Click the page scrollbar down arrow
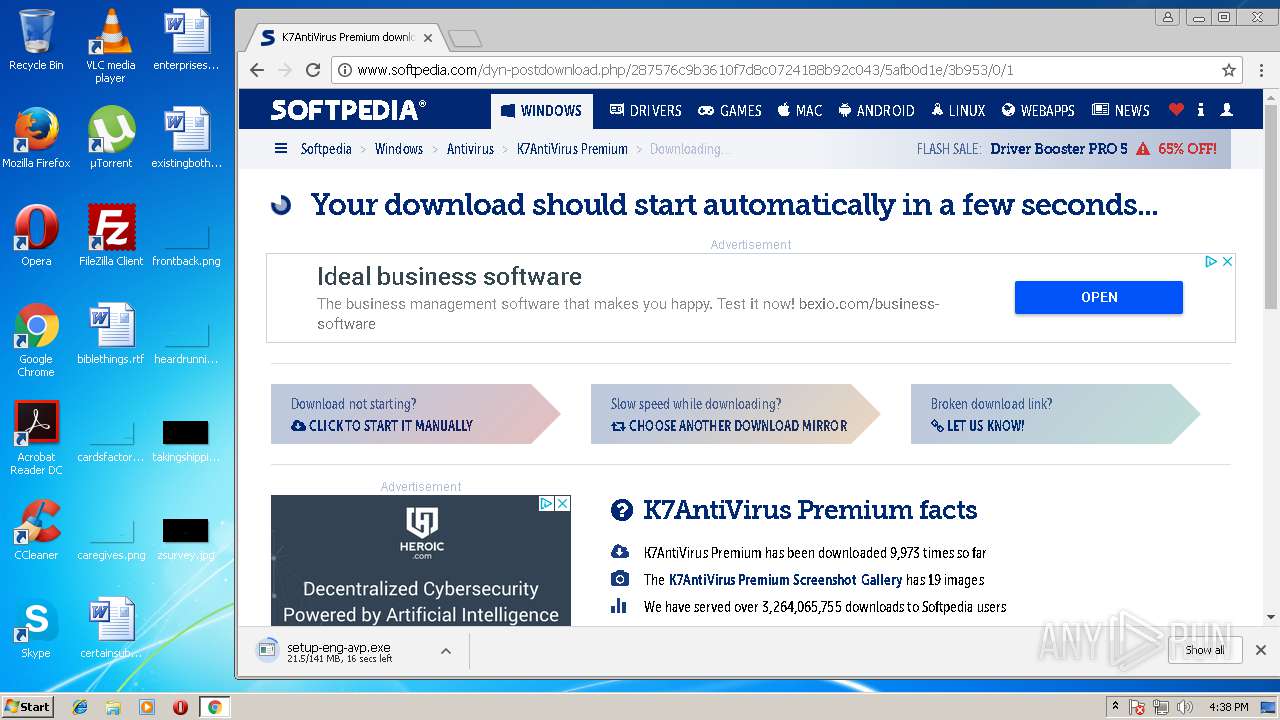This screenshot has width=1280, height=720. pyautogui.click(x=1271, y=617)
